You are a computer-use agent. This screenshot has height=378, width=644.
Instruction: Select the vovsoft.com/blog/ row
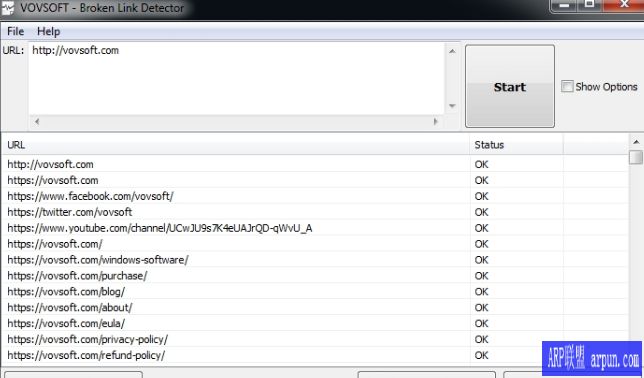pyautogui.click(x=315, y=292)
